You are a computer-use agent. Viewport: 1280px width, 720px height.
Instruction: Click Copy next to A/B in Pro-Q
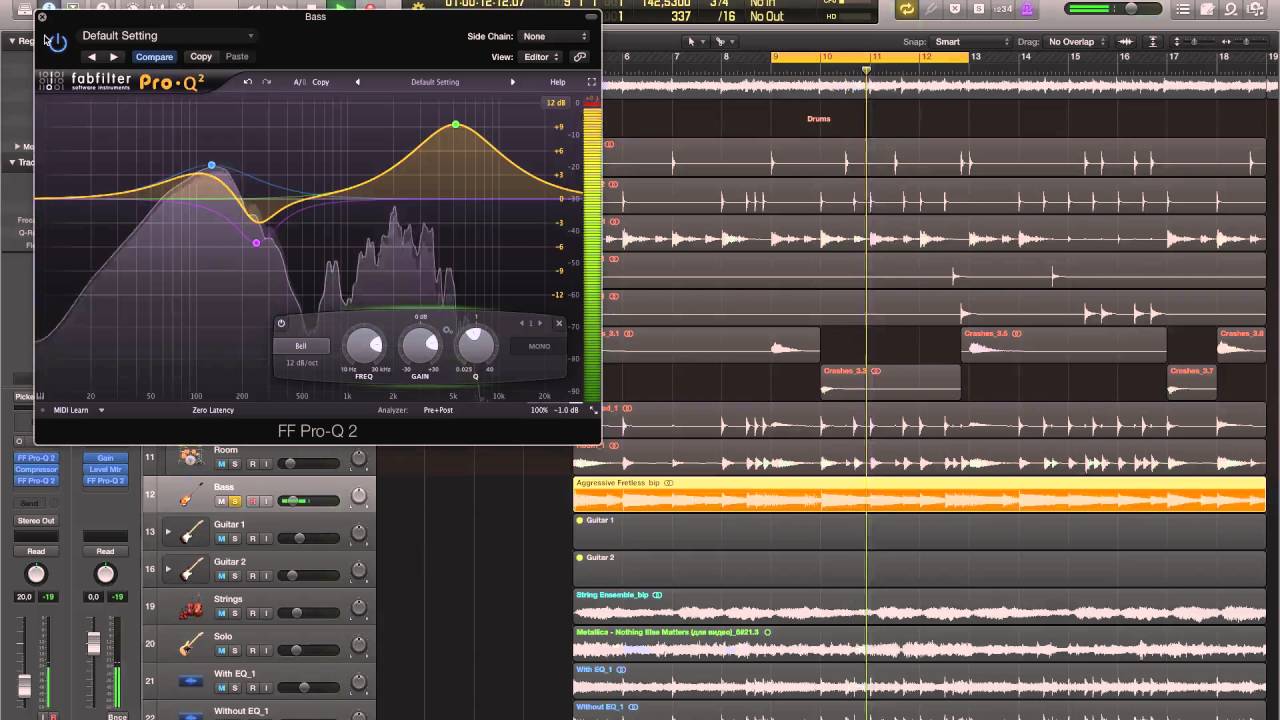pos(321,82)
